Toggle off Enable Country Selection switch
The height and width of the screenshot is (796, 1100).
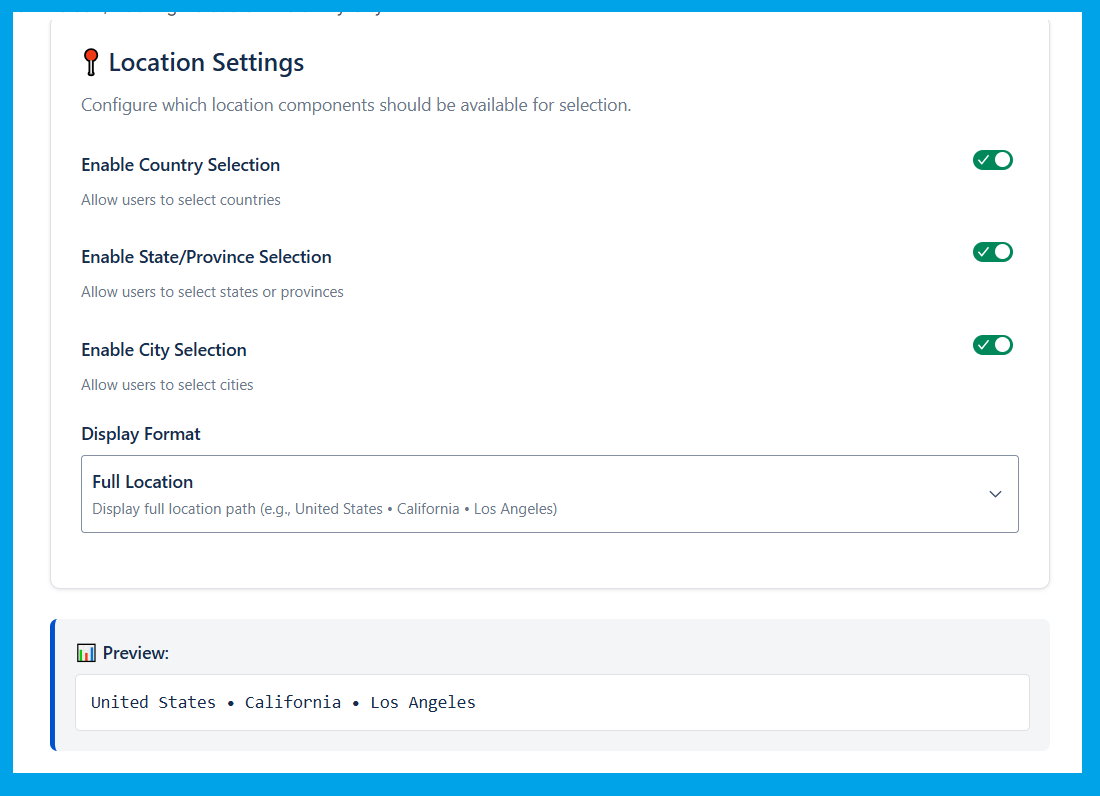point(992,160)
